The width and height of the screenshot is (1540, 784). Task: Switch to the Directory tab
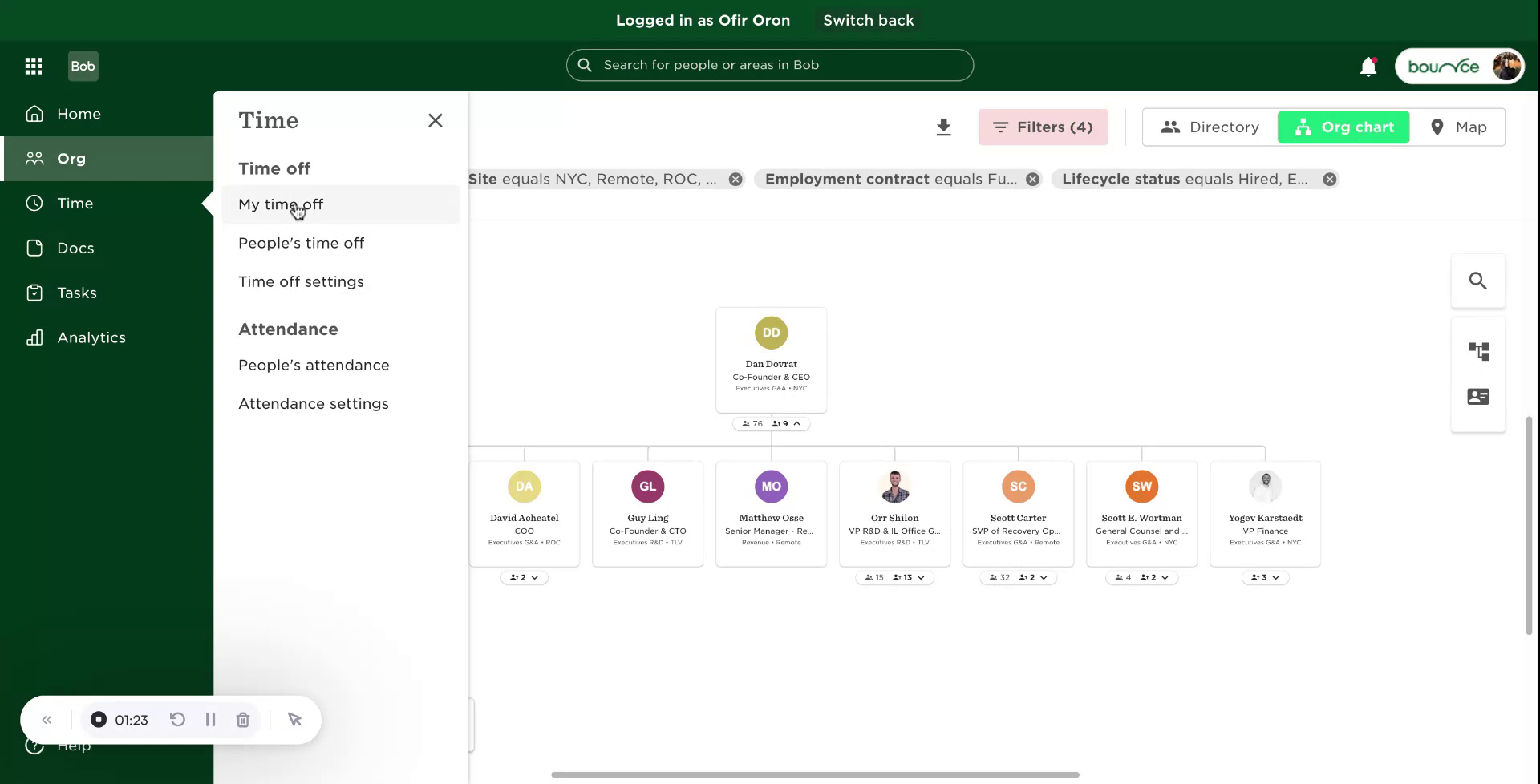point(1212,127)
